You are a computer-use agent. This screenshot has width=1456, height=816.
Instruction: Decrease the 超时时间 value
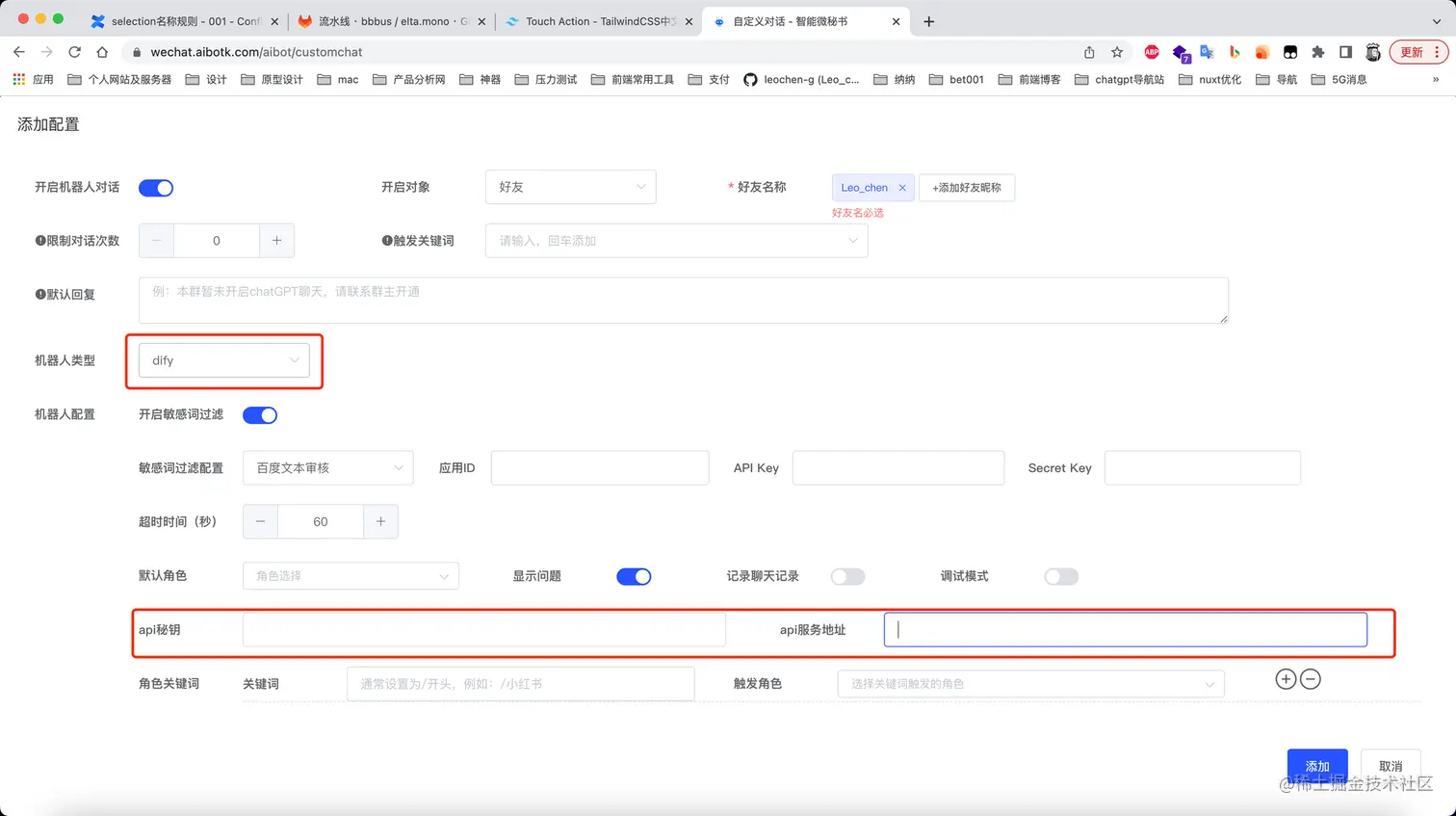(260, 522)
